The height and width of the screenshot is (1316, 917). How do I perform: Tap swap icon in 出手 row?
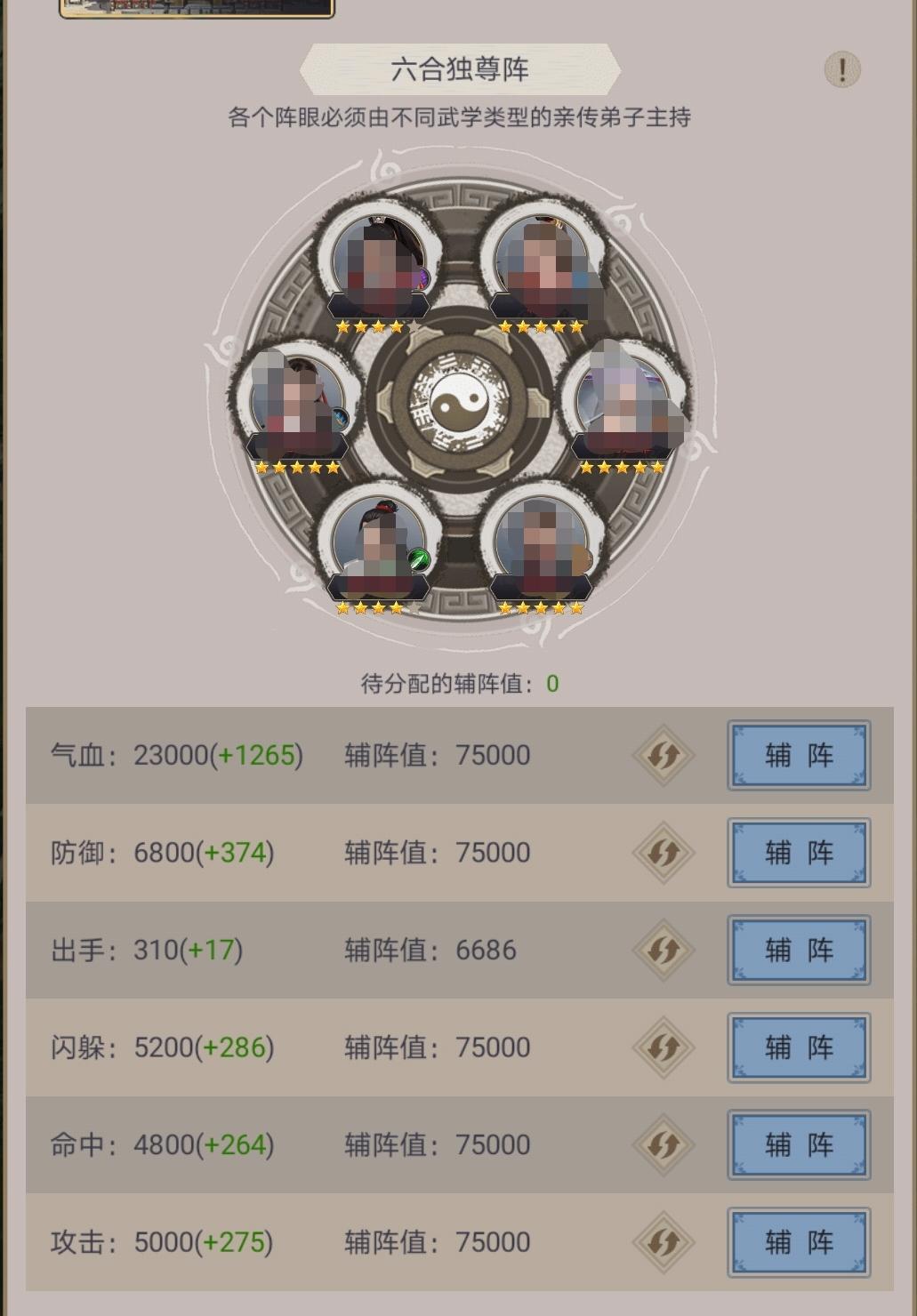(x=664, y=951)
